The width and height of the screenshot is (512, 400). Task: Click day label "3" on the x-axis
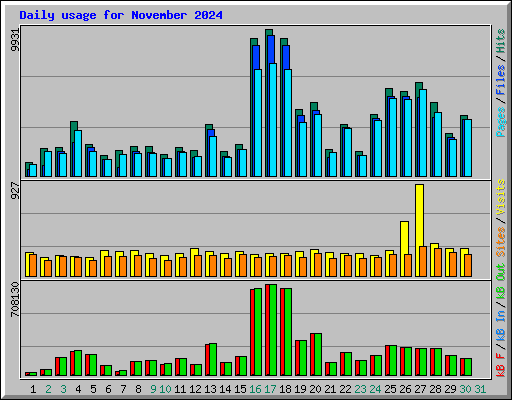point(63,389)
